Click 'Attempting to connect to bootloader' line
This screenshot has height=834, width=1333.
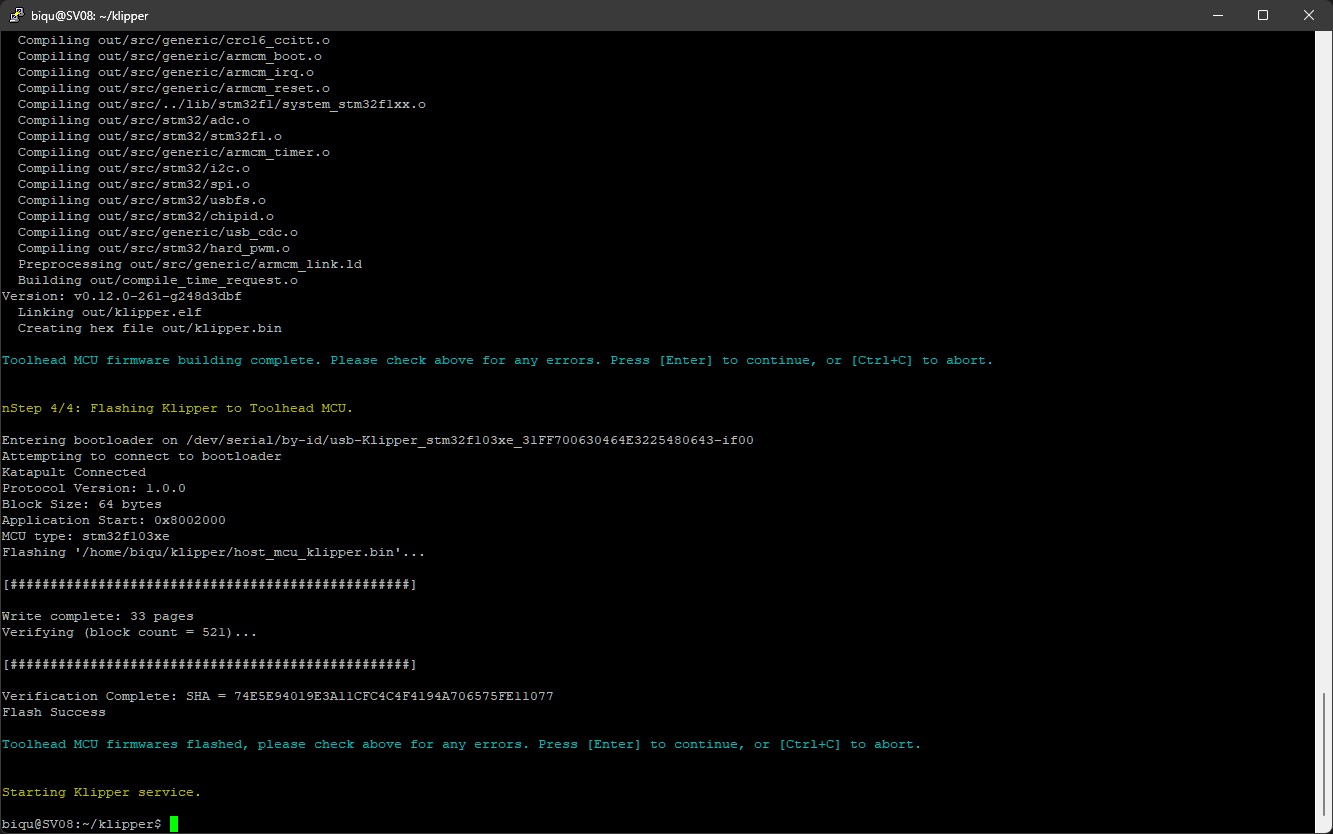coord(141,456)
